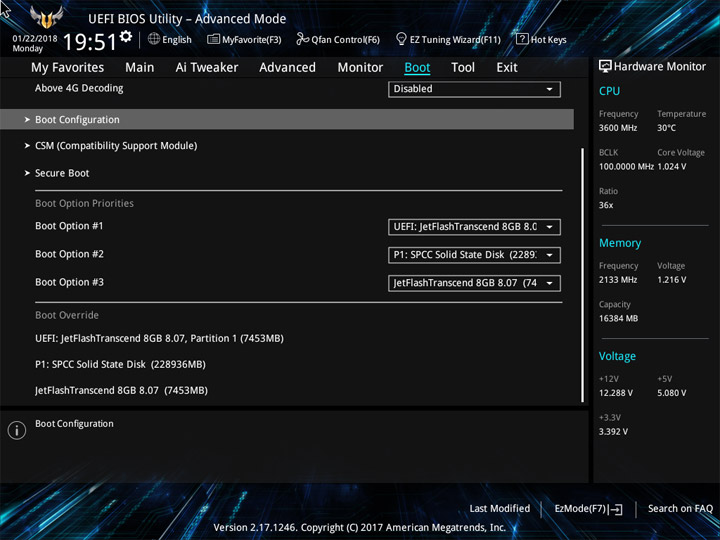Image resolution: width=720 pixels, height=540 pixels.
Task: Show the Hot Keys list
Action: (x=548, y=40)
